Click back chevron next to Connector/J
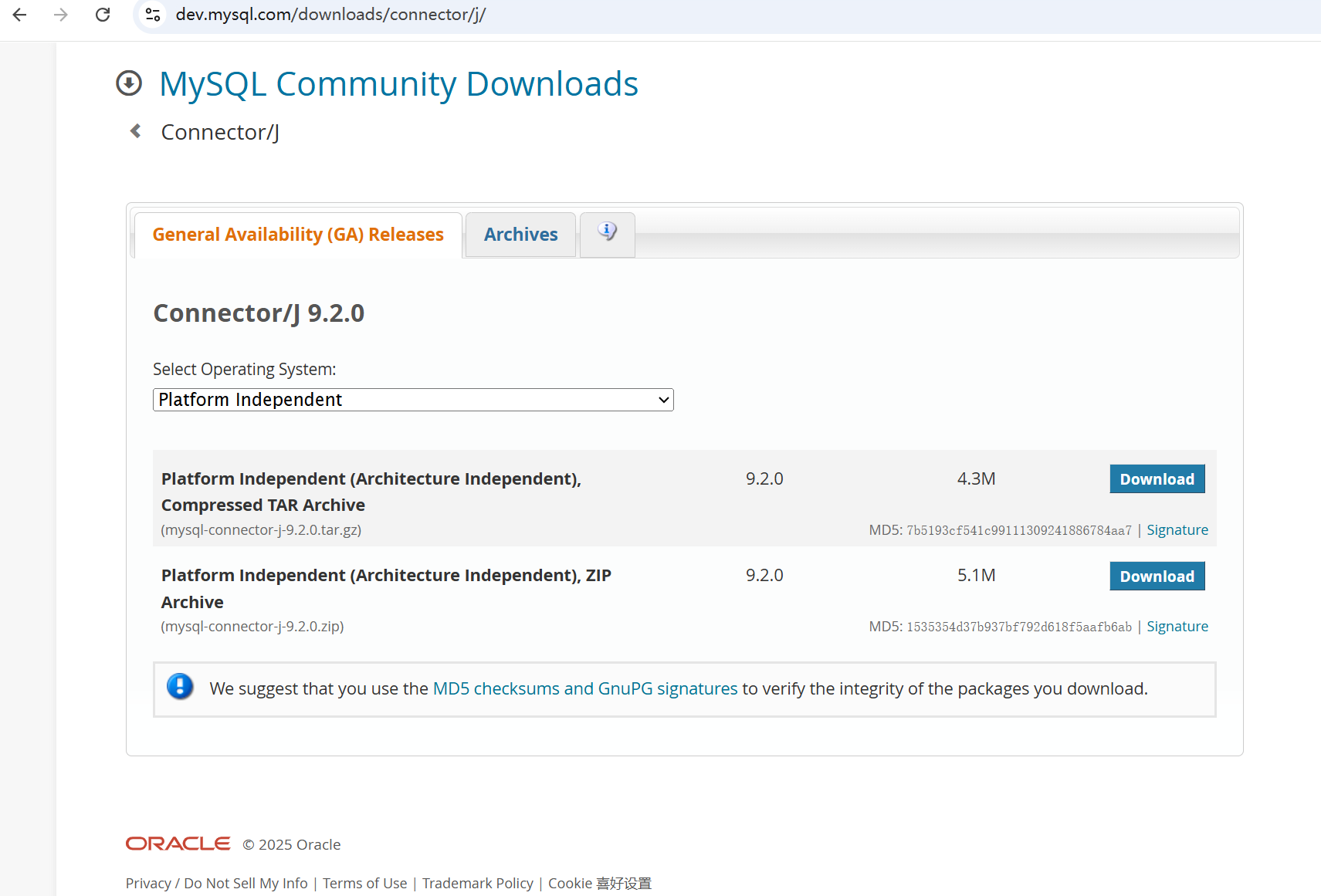1321x896 pixels. click(136, 131)
